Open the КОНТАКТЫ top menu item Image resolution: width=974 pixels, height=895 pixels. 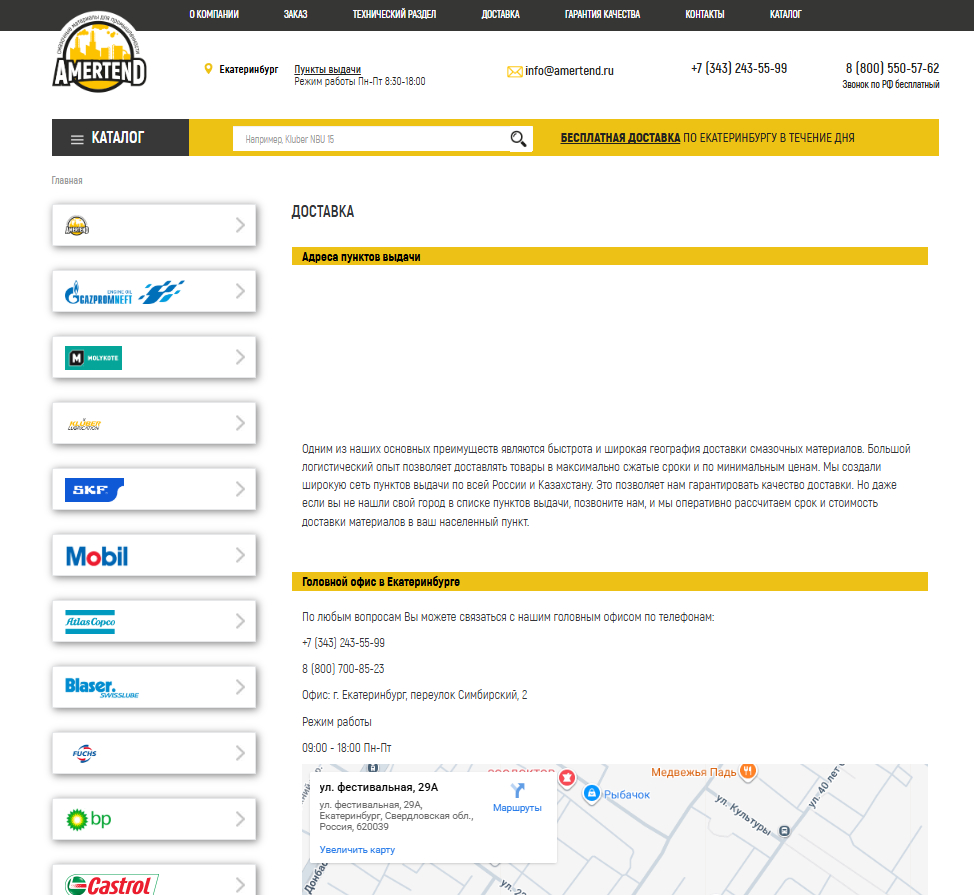(705, 15)
